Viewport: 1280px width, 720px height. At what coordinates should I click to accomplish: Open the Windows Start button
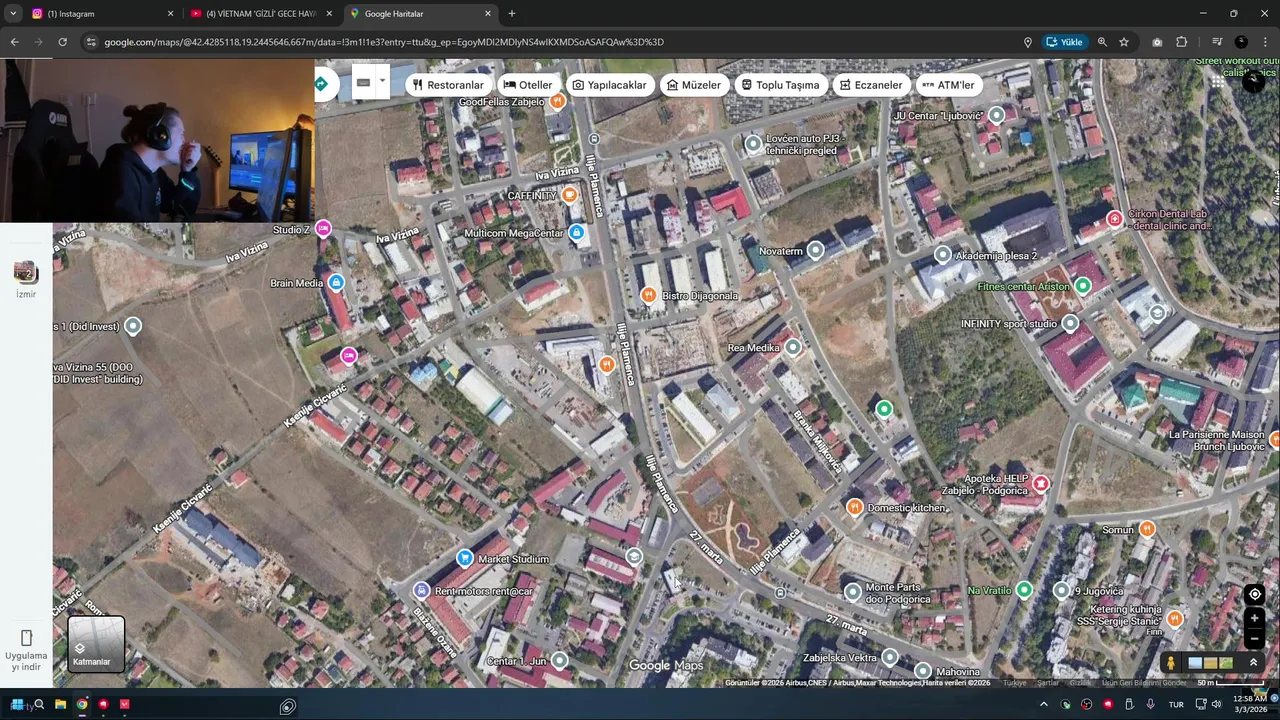pos(17,704)
